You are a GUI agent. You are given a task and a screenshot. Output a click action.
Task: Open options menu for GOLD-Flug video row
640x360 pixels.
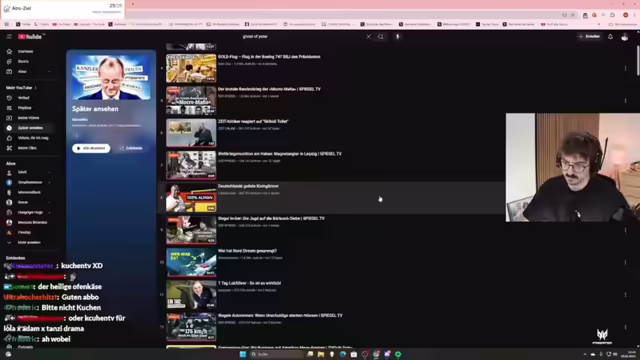(x=625, y=68)
